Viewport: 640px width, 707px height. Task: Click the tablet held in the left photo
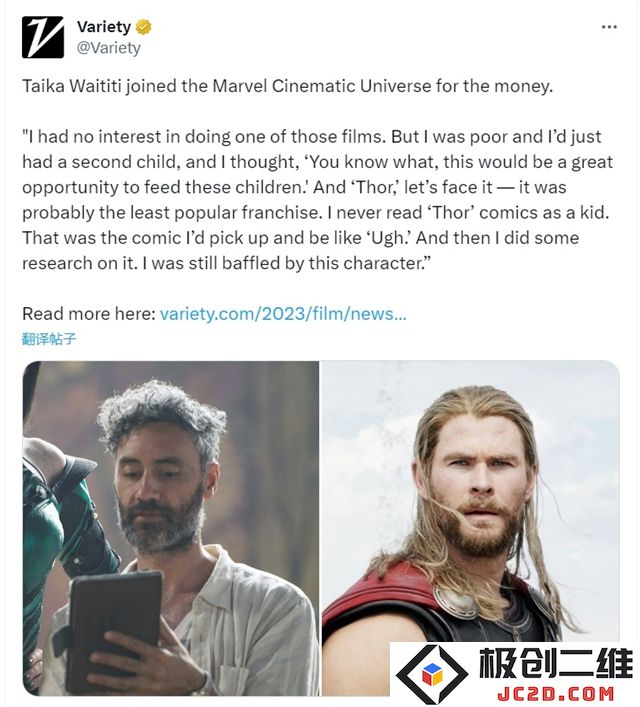coord(113,627)
